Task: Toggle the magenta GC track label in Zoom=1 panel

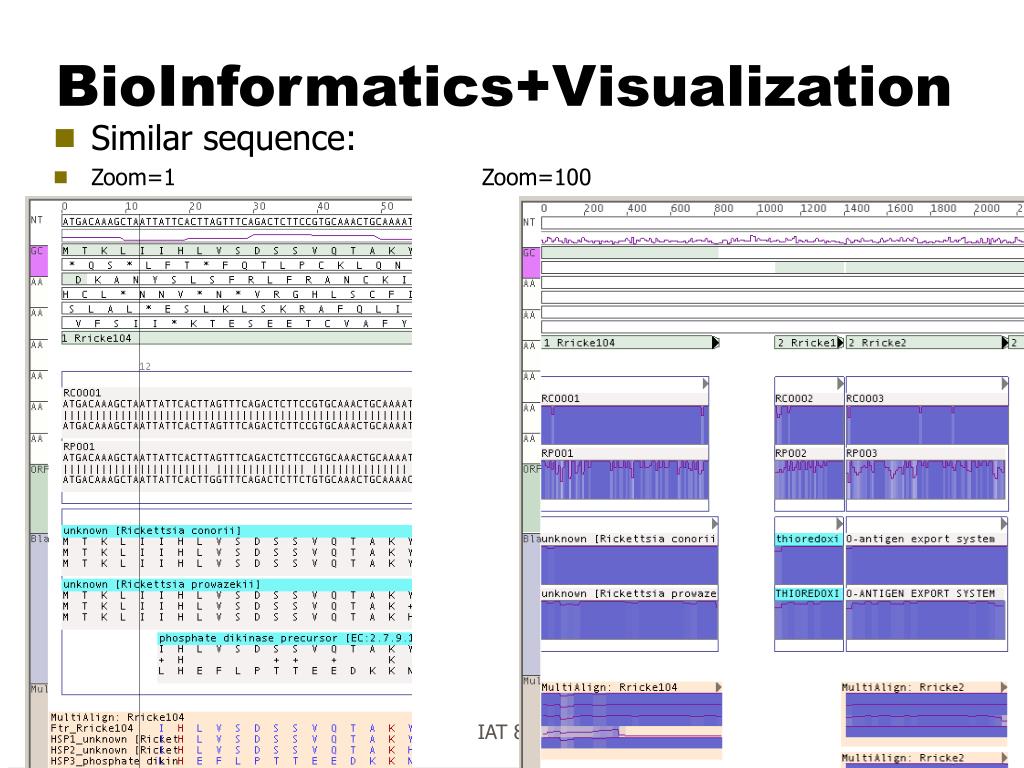Action: 37,252
